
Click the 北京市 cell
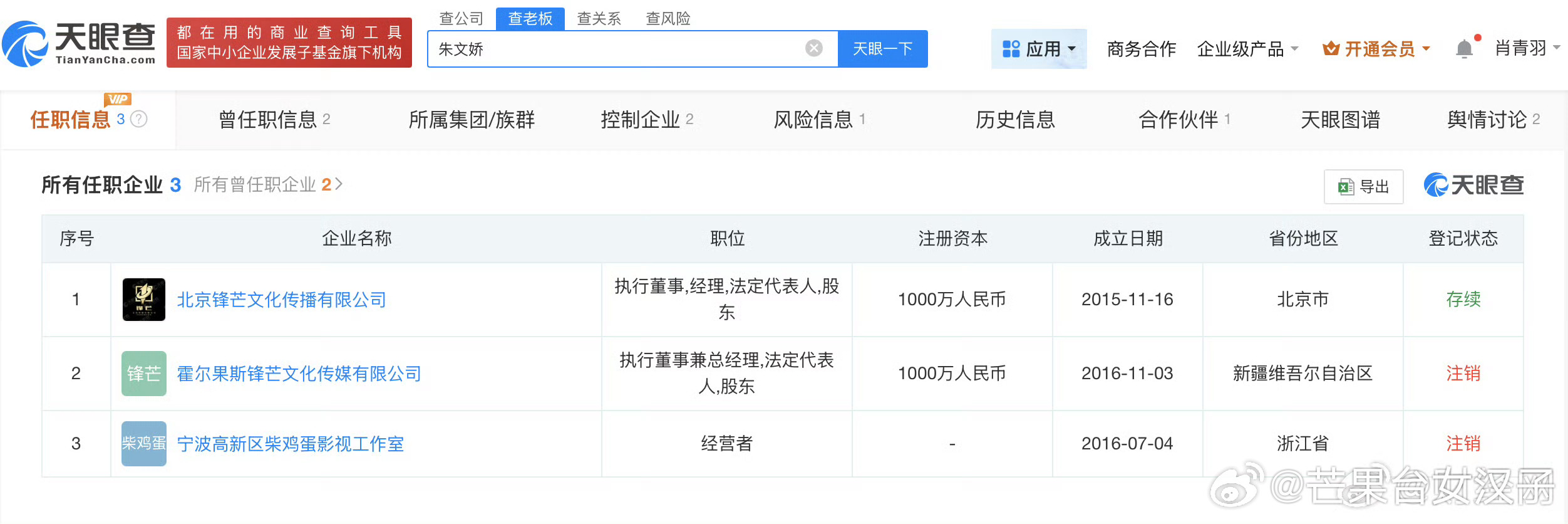[x=1302, y=300]
